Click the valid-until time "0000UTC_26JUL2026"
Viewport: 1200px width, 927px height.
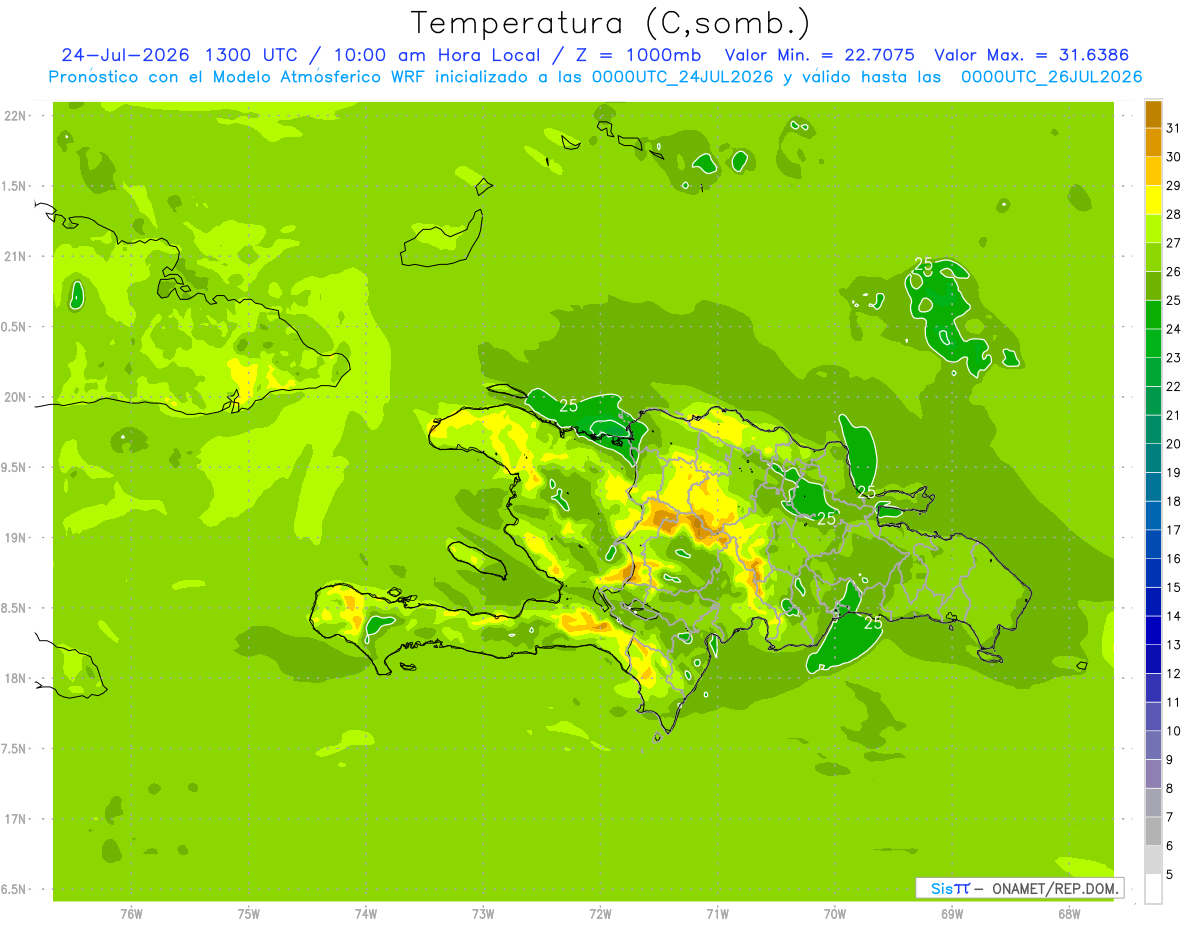click(1051, 77)
